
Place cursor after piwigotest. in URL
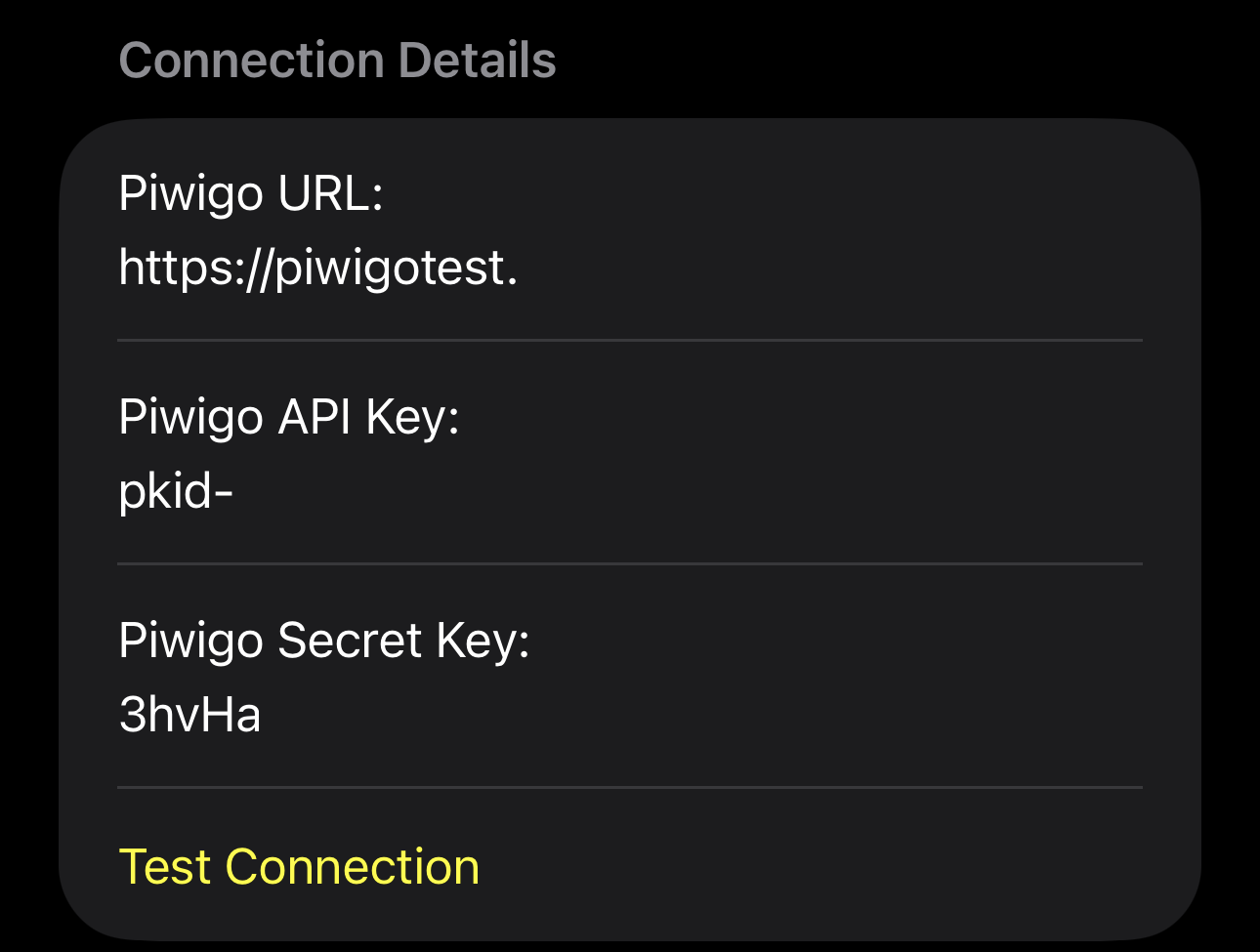(x=521, y=268)
